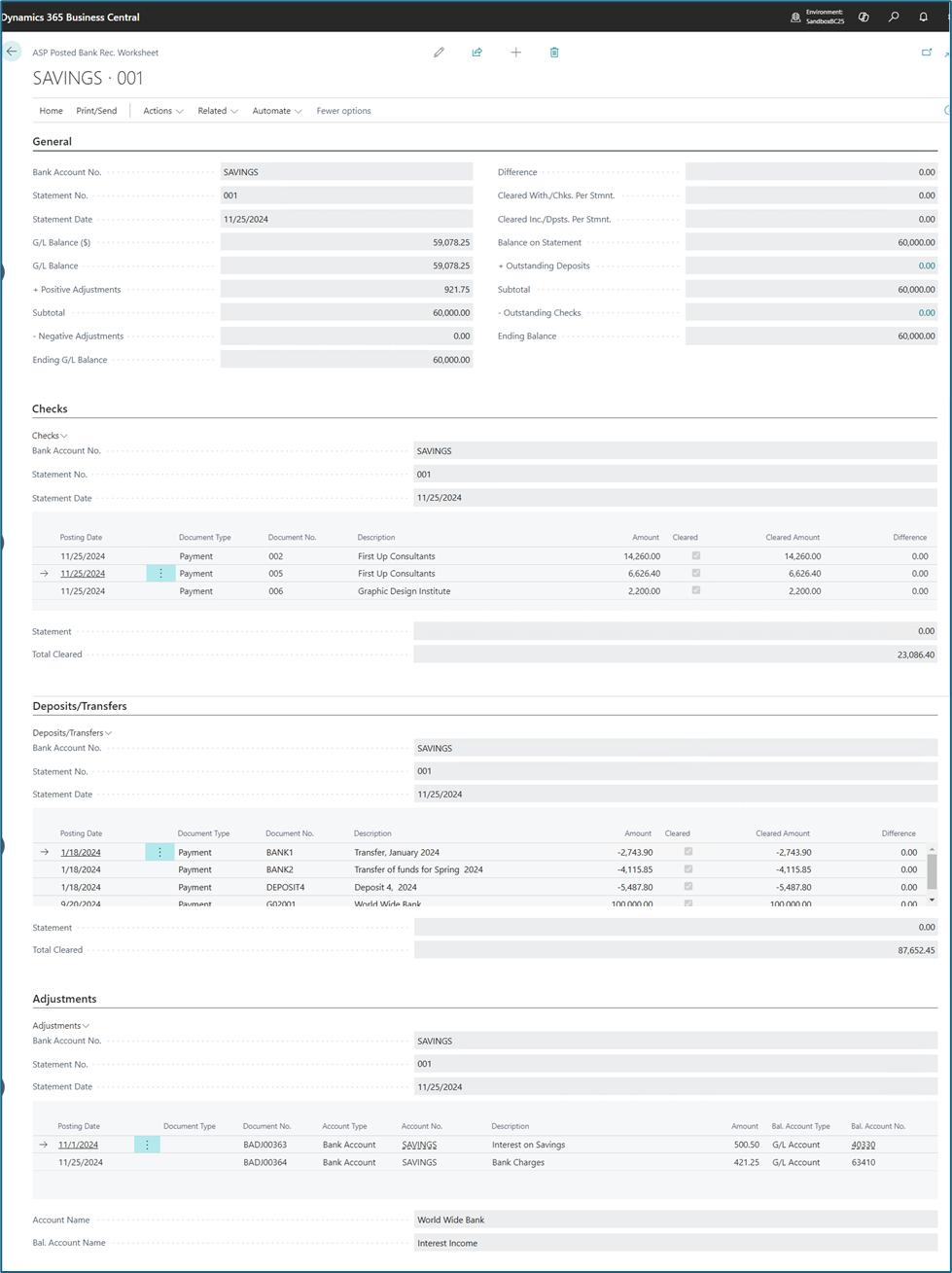
Task: Open row menu for BADJ00363 adjustment
Action: (147, 1145)
